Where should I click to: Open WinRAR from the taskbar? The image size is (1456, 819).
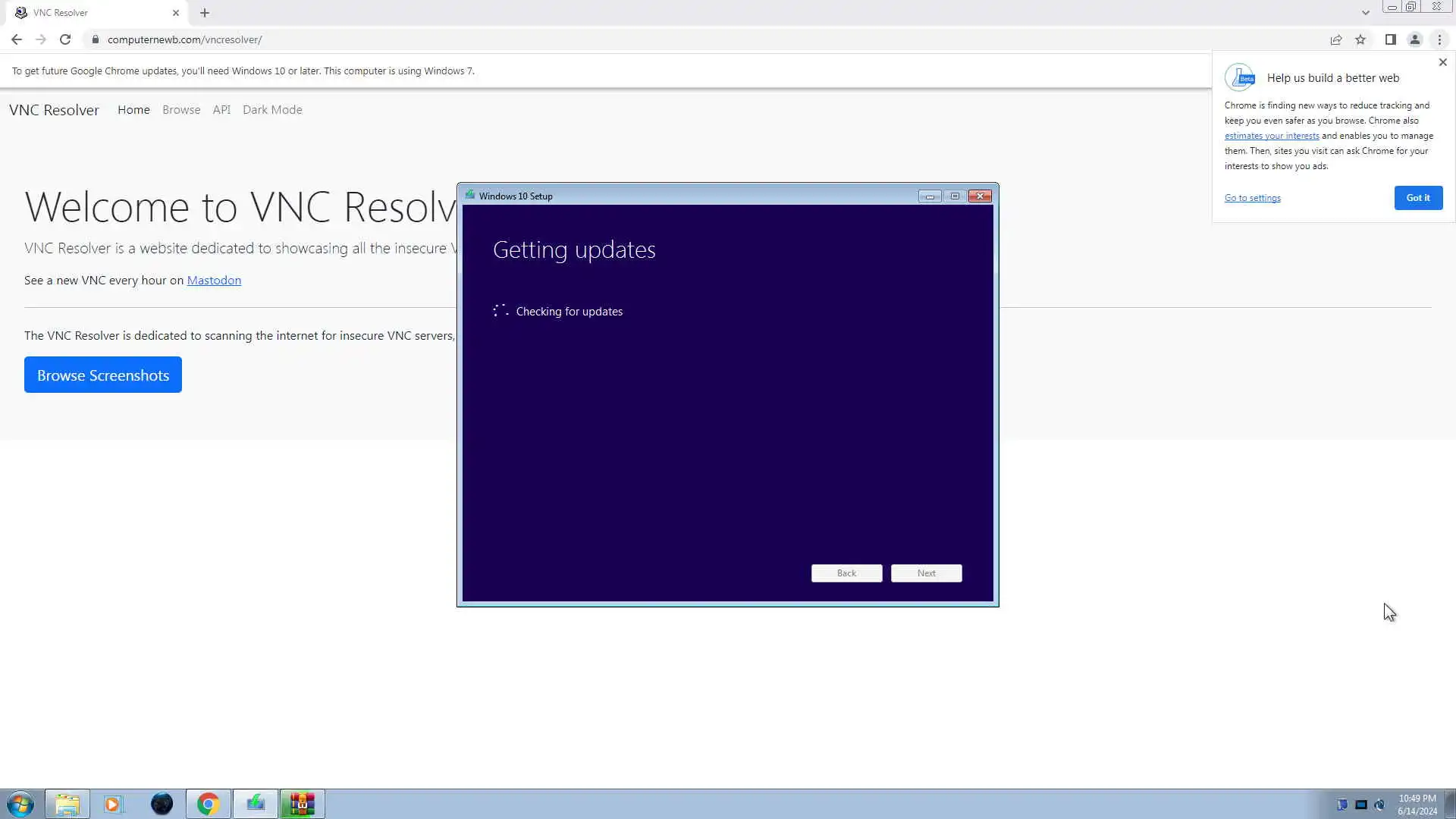302,804
